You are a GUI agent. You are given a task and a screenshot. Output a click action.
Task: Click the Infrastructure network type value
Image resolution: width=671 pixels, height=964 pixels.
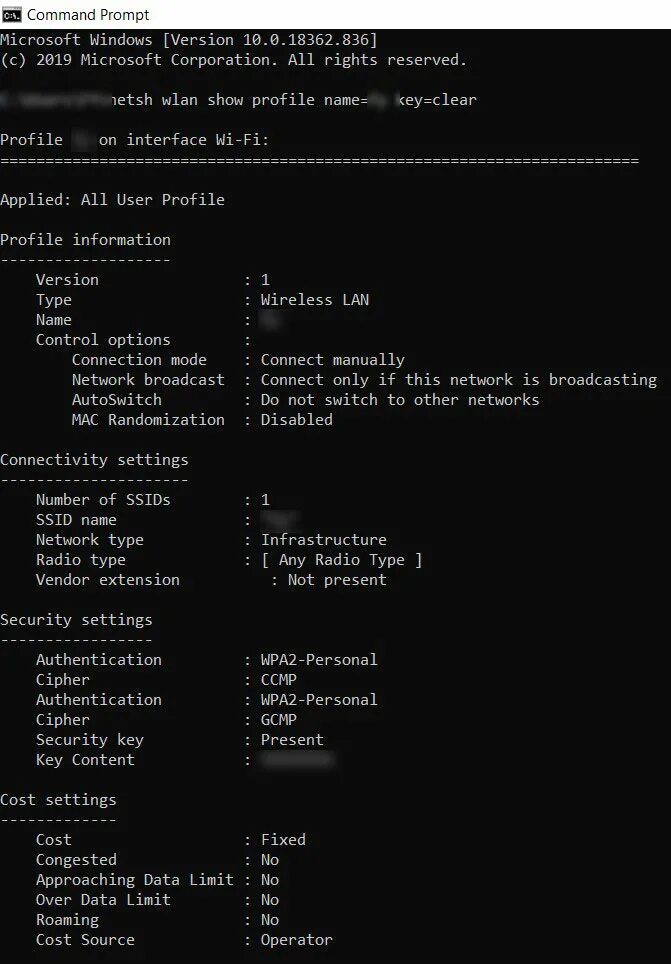pos(324,540)
